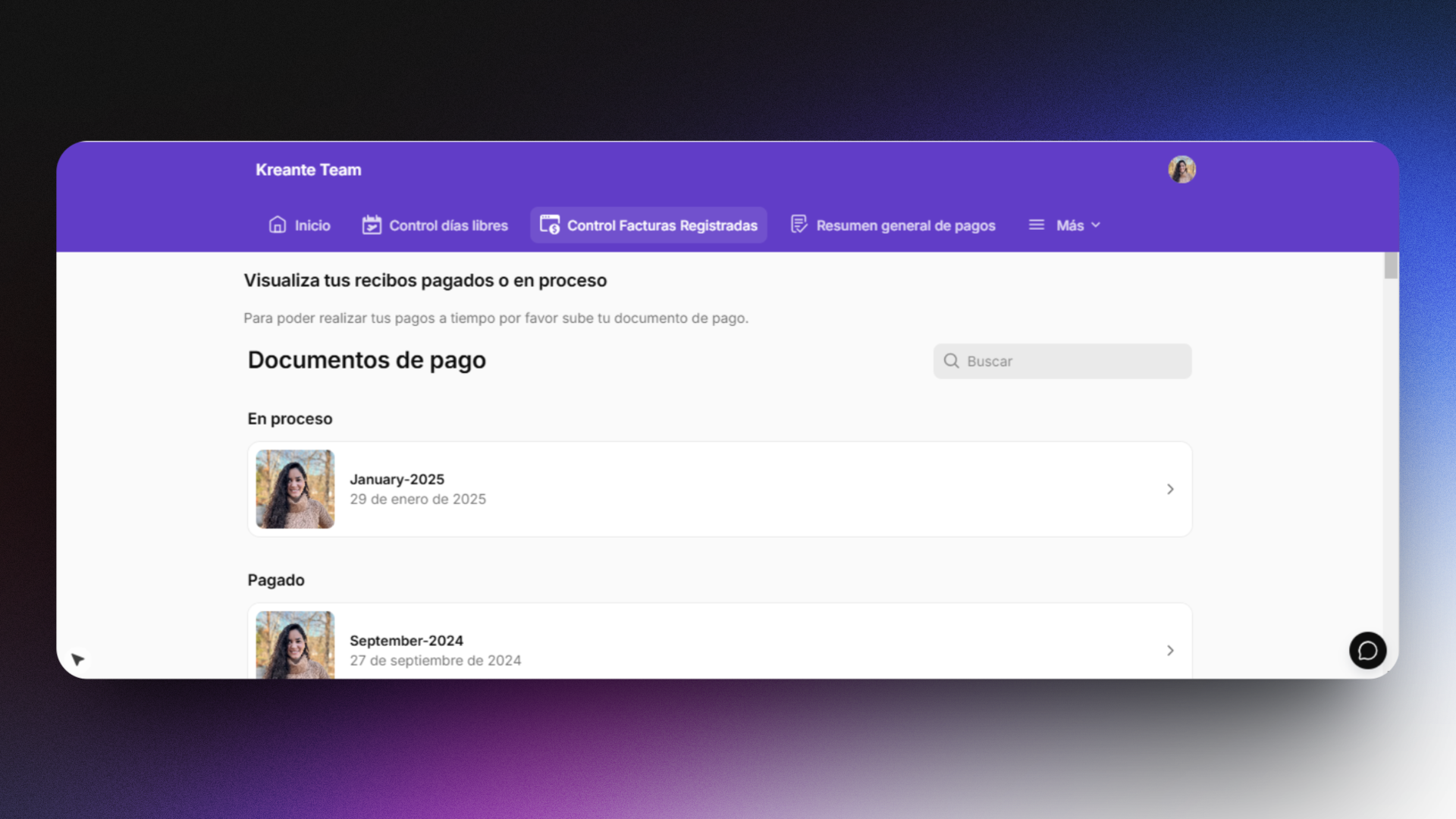Click the magnifying glass in the search bar
This screenshot has width=1456, height=819.
pyautogui.click(x=951, y=361)
